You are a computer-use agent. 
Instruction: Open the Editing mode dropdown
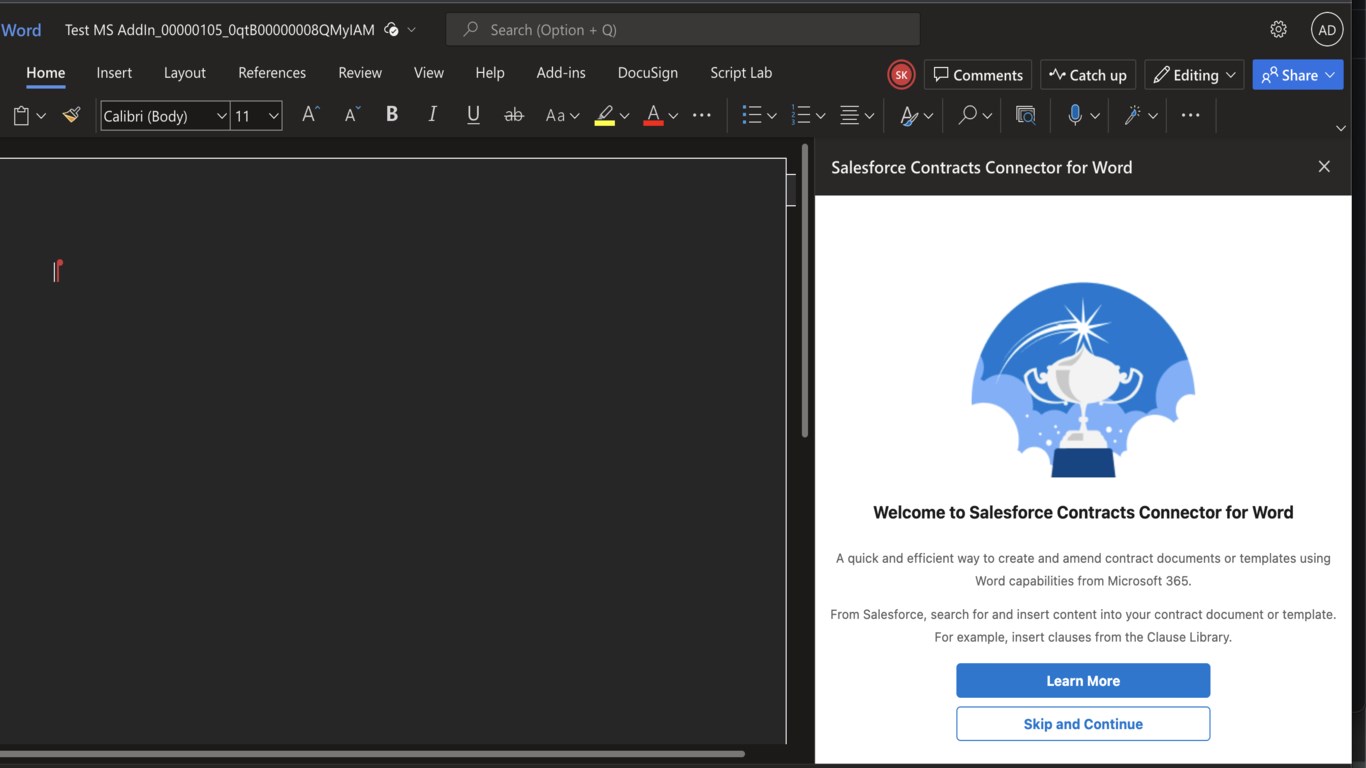point(1194,75)
